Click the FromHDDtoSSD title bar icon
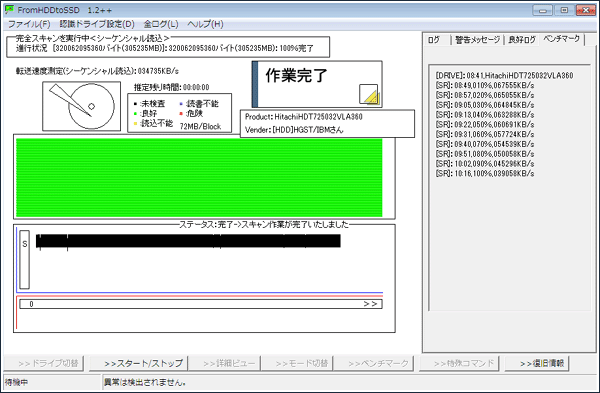600x393 pixels. point(9,10)
